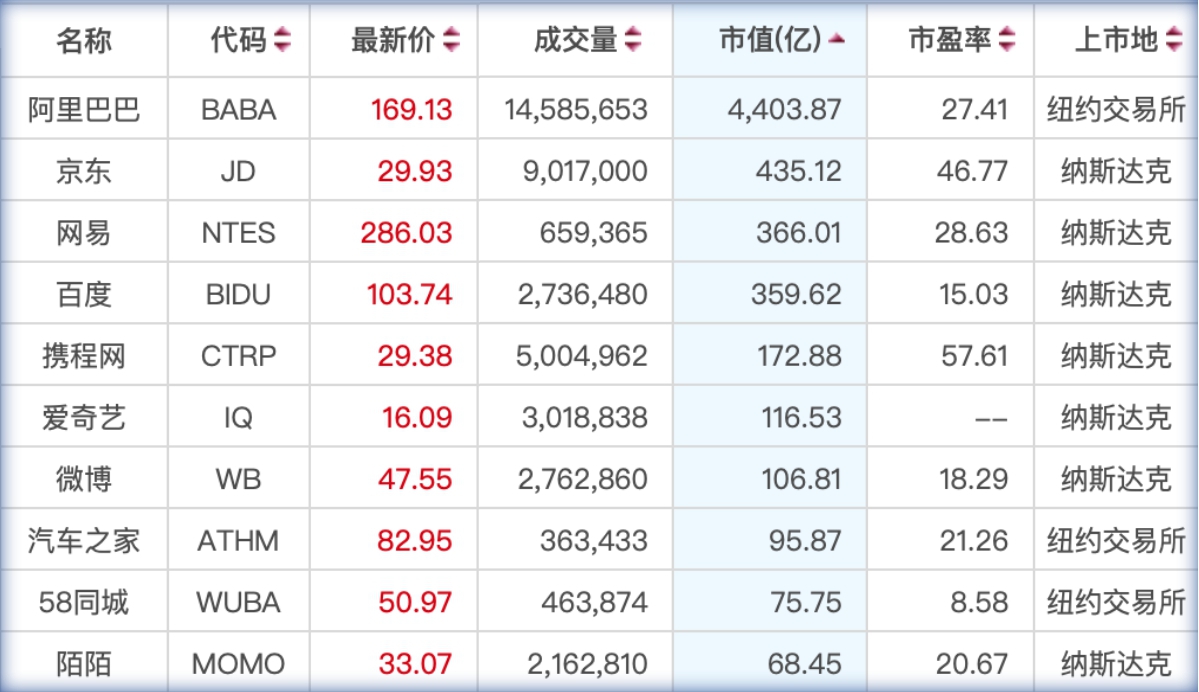Click the ATHM ticker code
This screenshot has width=1199, height=692.
pyautogui.click(x=238, y=541)
